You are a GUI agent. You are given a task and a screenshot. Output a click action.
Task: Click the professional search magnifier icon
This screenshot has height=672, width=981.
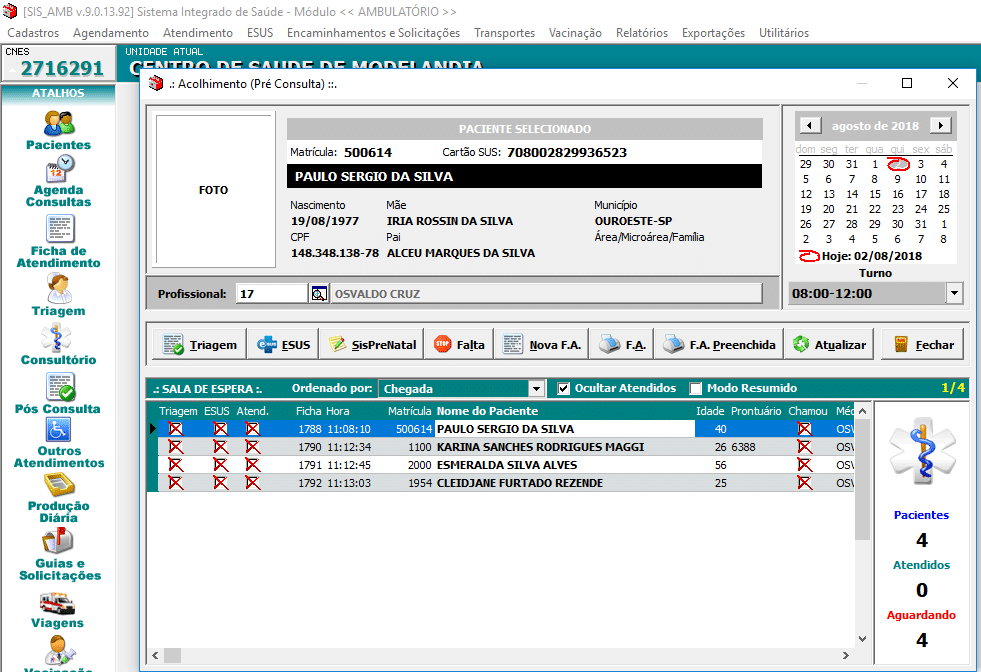[x=319, y=294]
